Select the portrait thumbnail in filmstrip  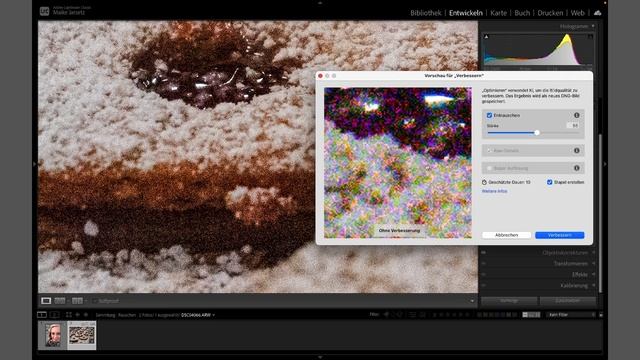[53, 336]
